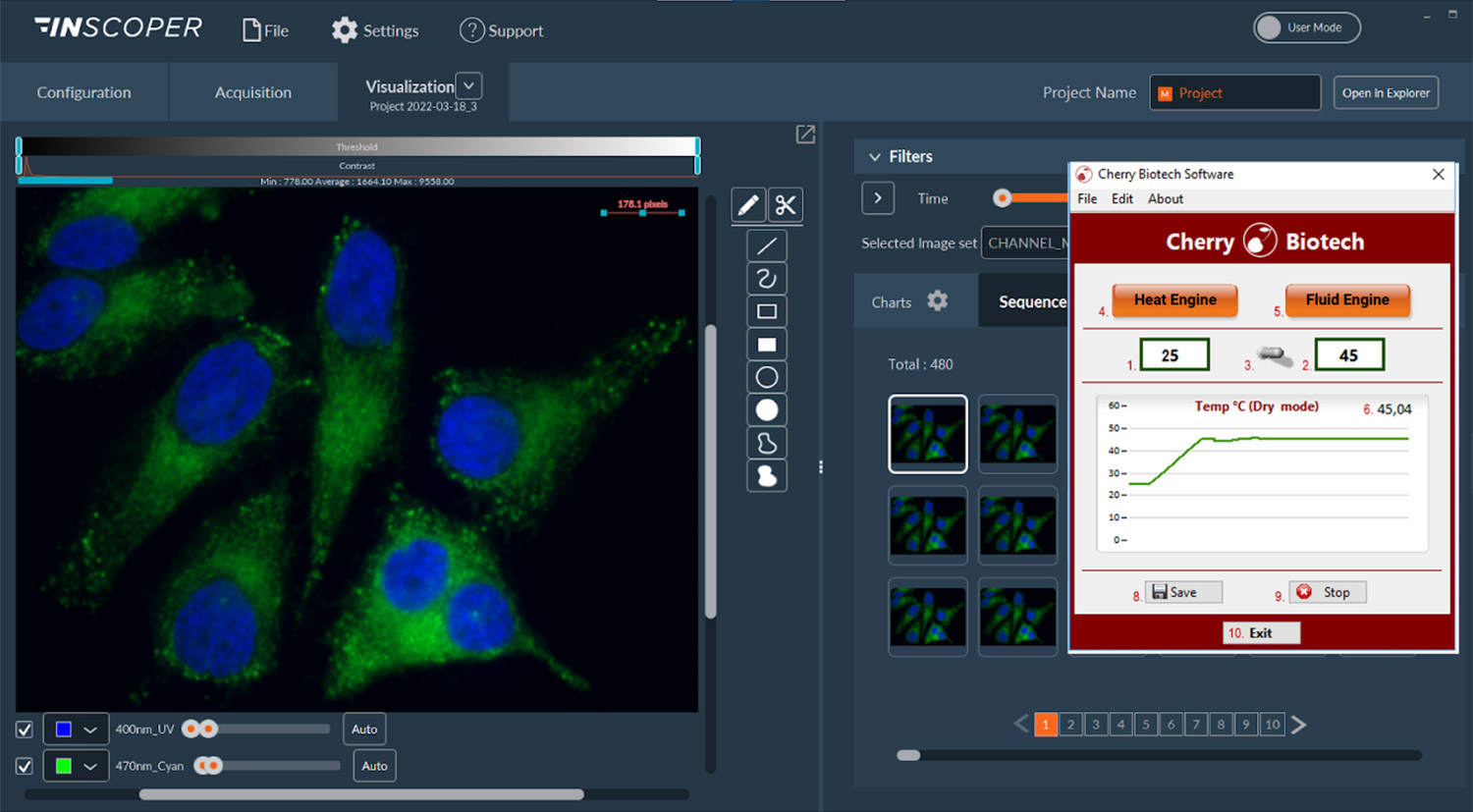Expand the Time filter arrow

coord(878,198)
